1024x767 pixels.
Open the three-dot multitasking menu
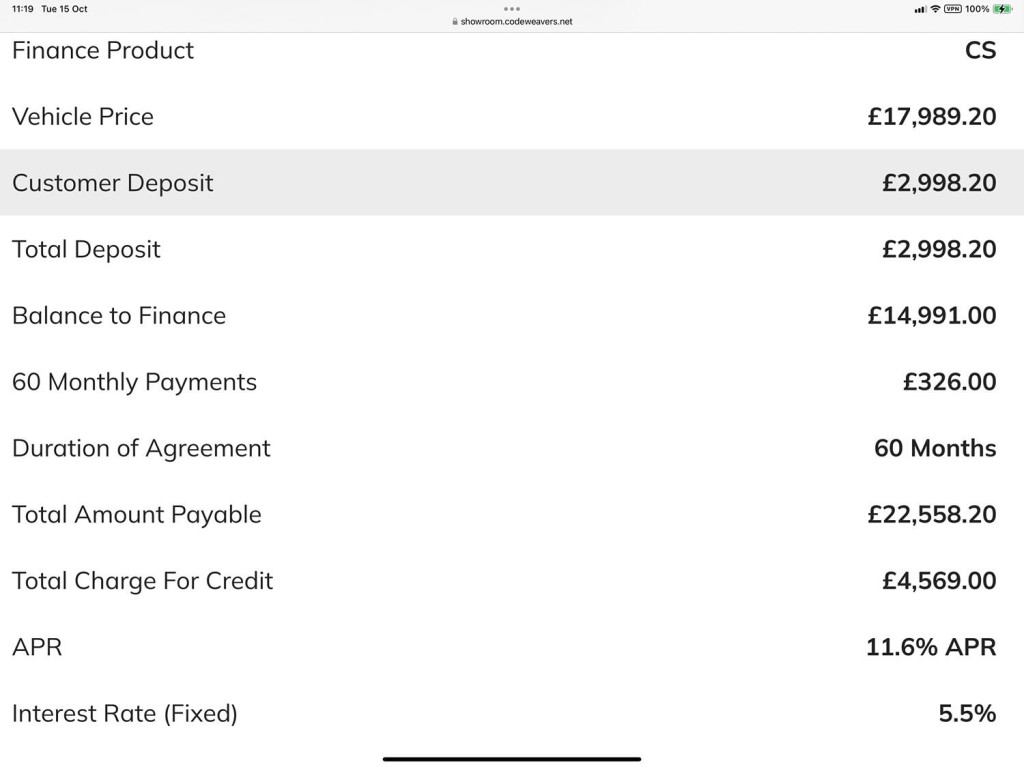(x=512, y=9)
